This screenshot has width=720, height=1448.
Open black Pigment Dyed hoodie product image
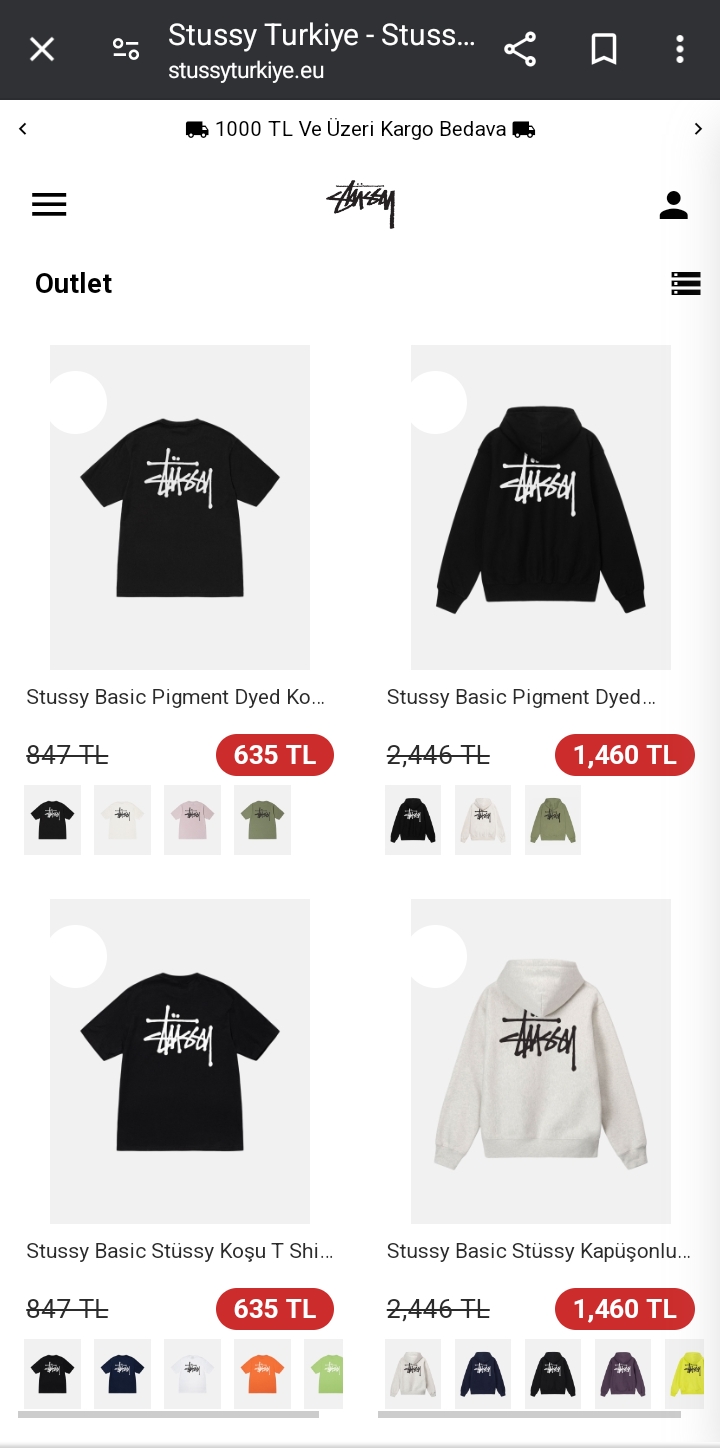pyautogui.click(x=541, y=507)
